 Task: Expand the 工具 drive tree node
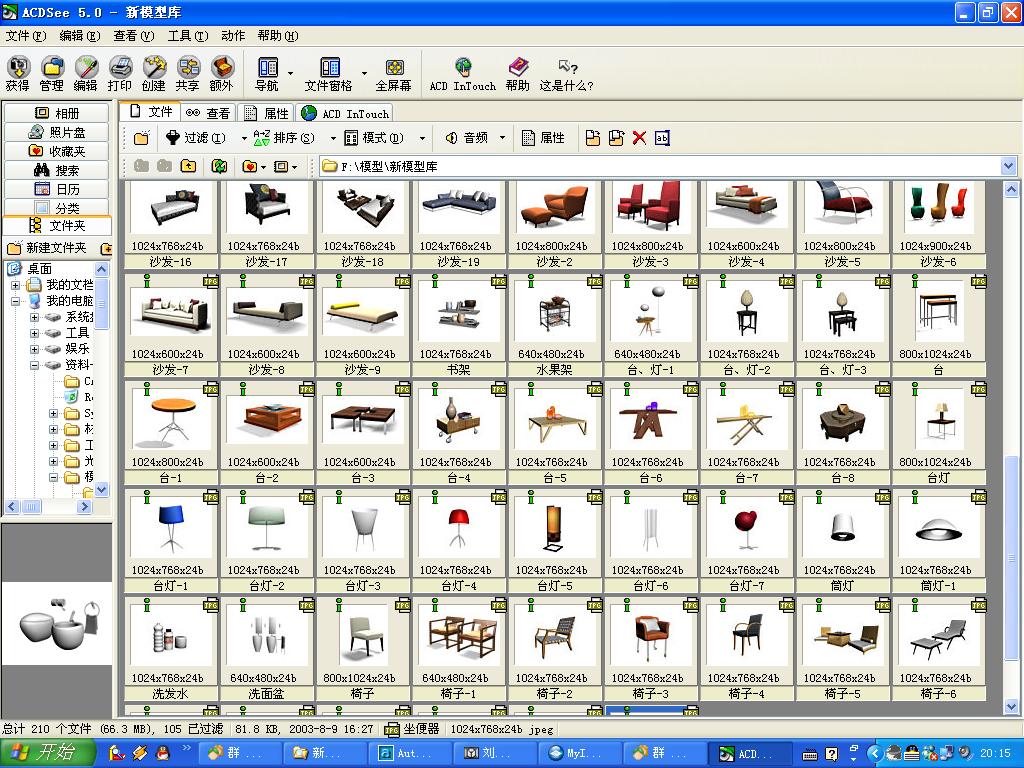34,333
